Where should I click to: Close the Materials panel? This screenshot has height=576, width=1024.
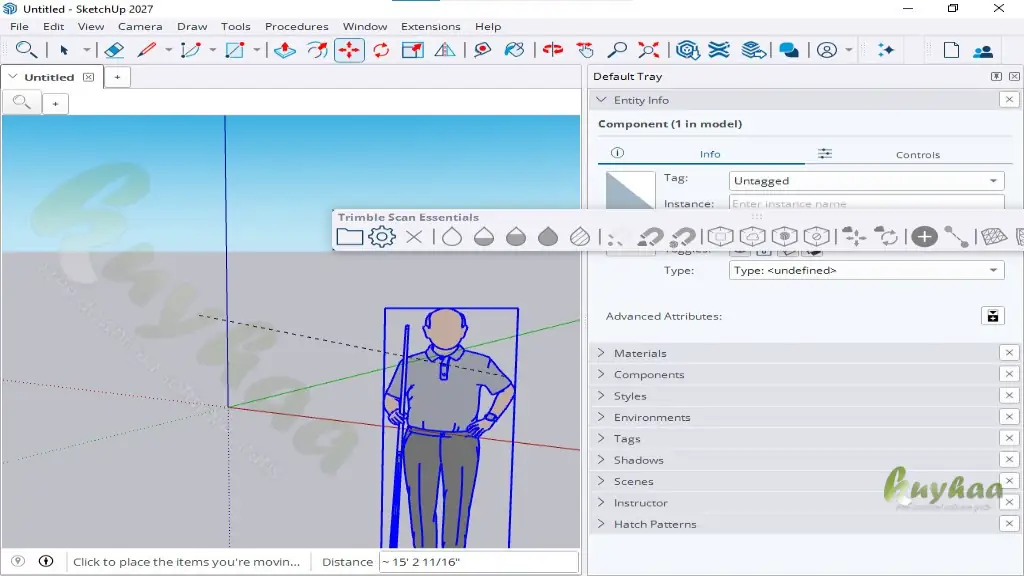point(1009,353)
